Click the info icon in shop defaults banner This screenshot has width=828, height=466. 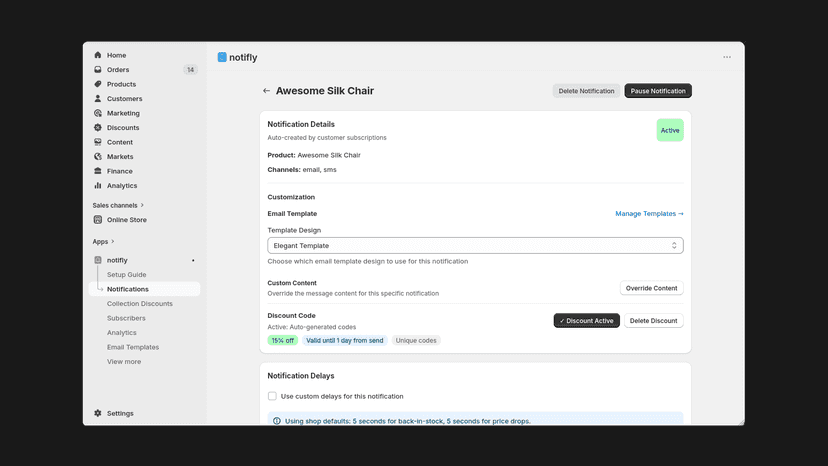(277, 421)
